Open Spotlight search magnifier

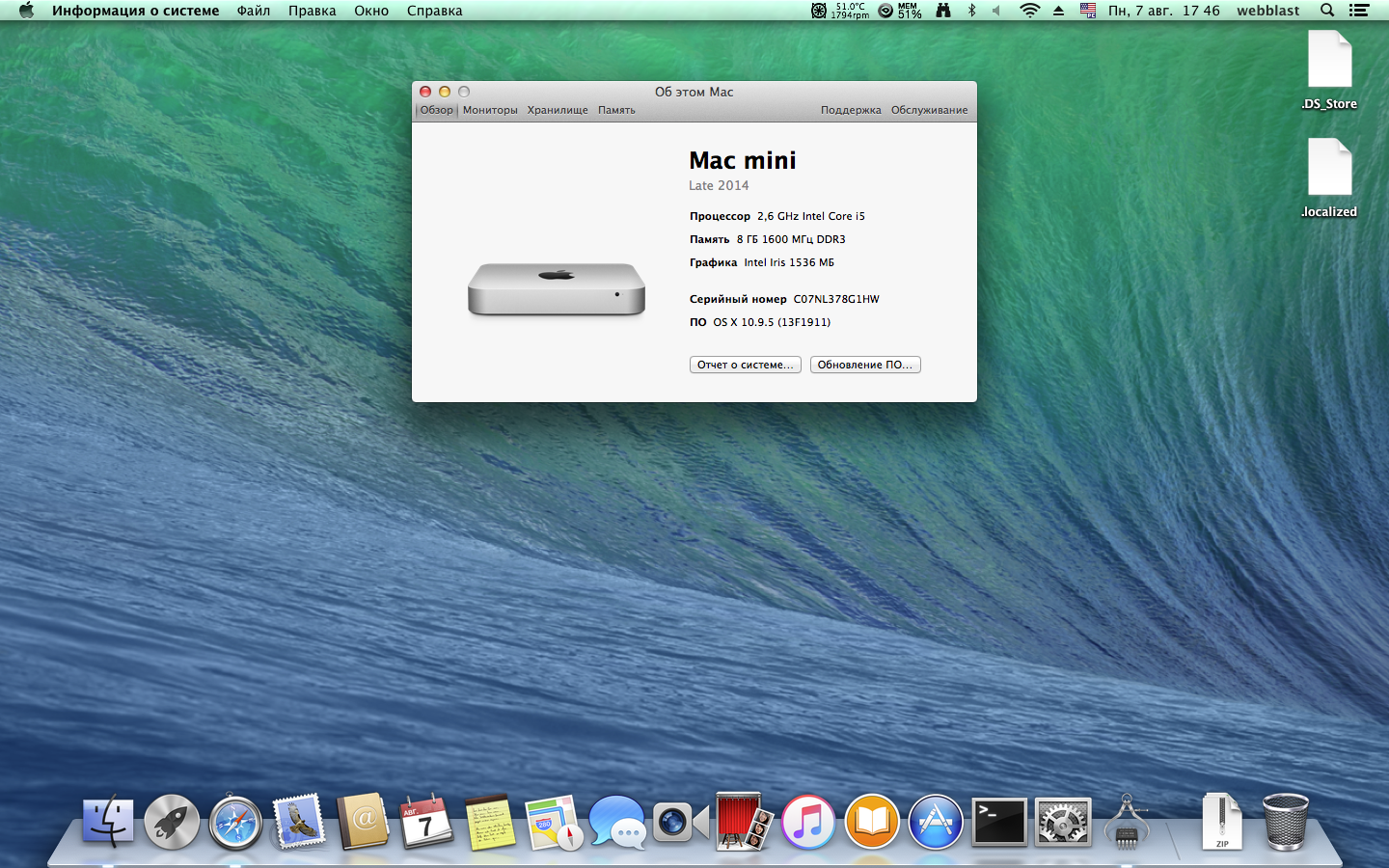pos(1327,11)
